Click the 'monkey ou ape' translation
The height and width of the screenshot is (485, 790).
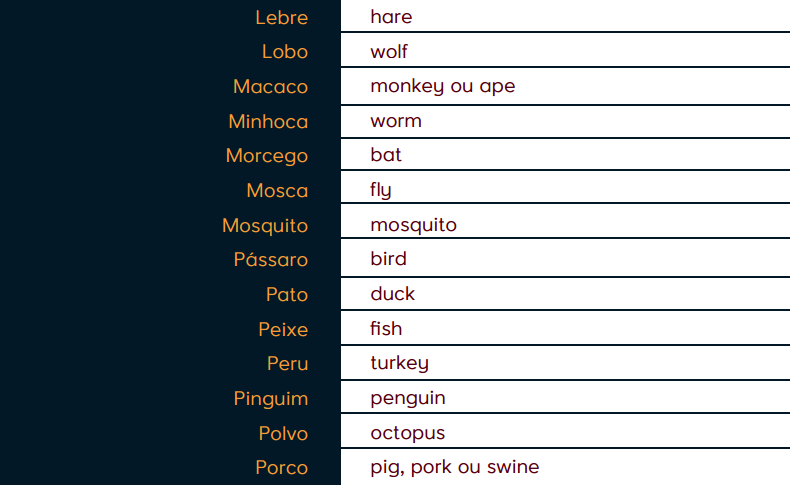click(x=442, y=86)
